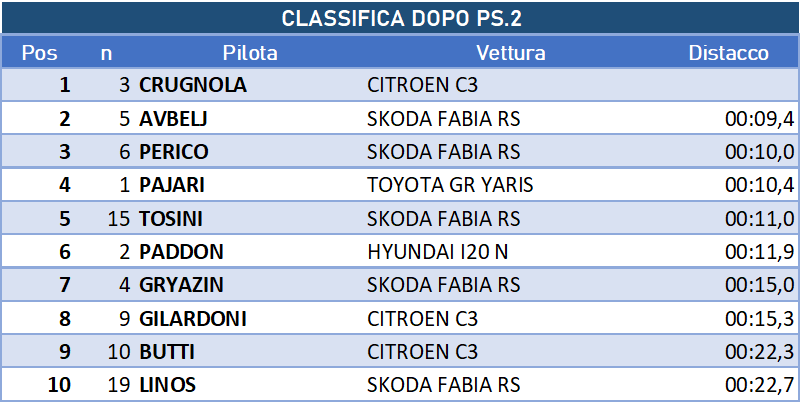Click the AVBELJ driver name

coord(173,119)
